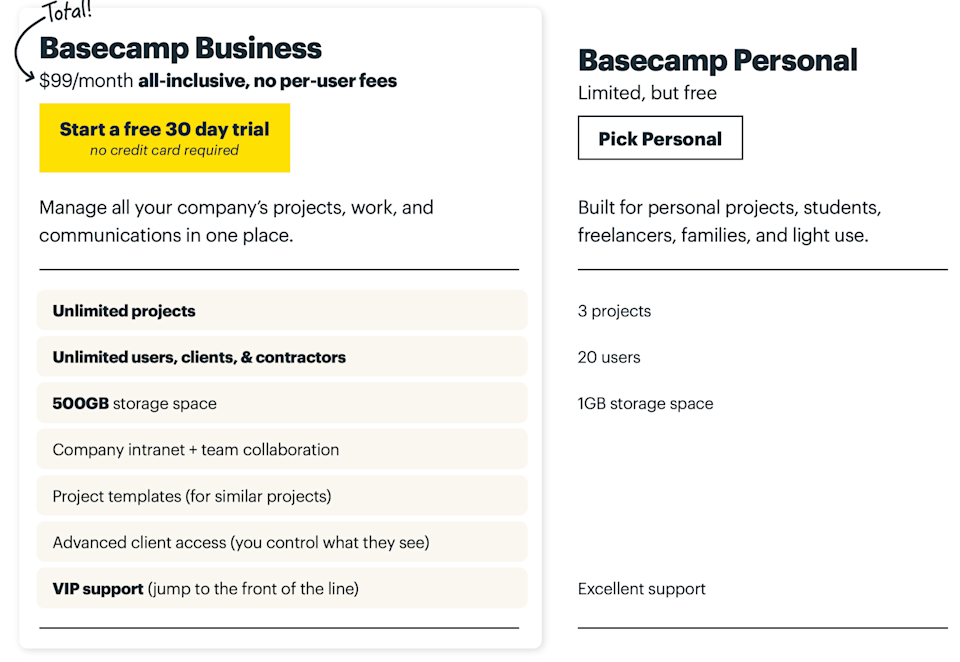Select the Project templates feature row
This screenshot has height=662, width=960.
(x=281, y=496)
